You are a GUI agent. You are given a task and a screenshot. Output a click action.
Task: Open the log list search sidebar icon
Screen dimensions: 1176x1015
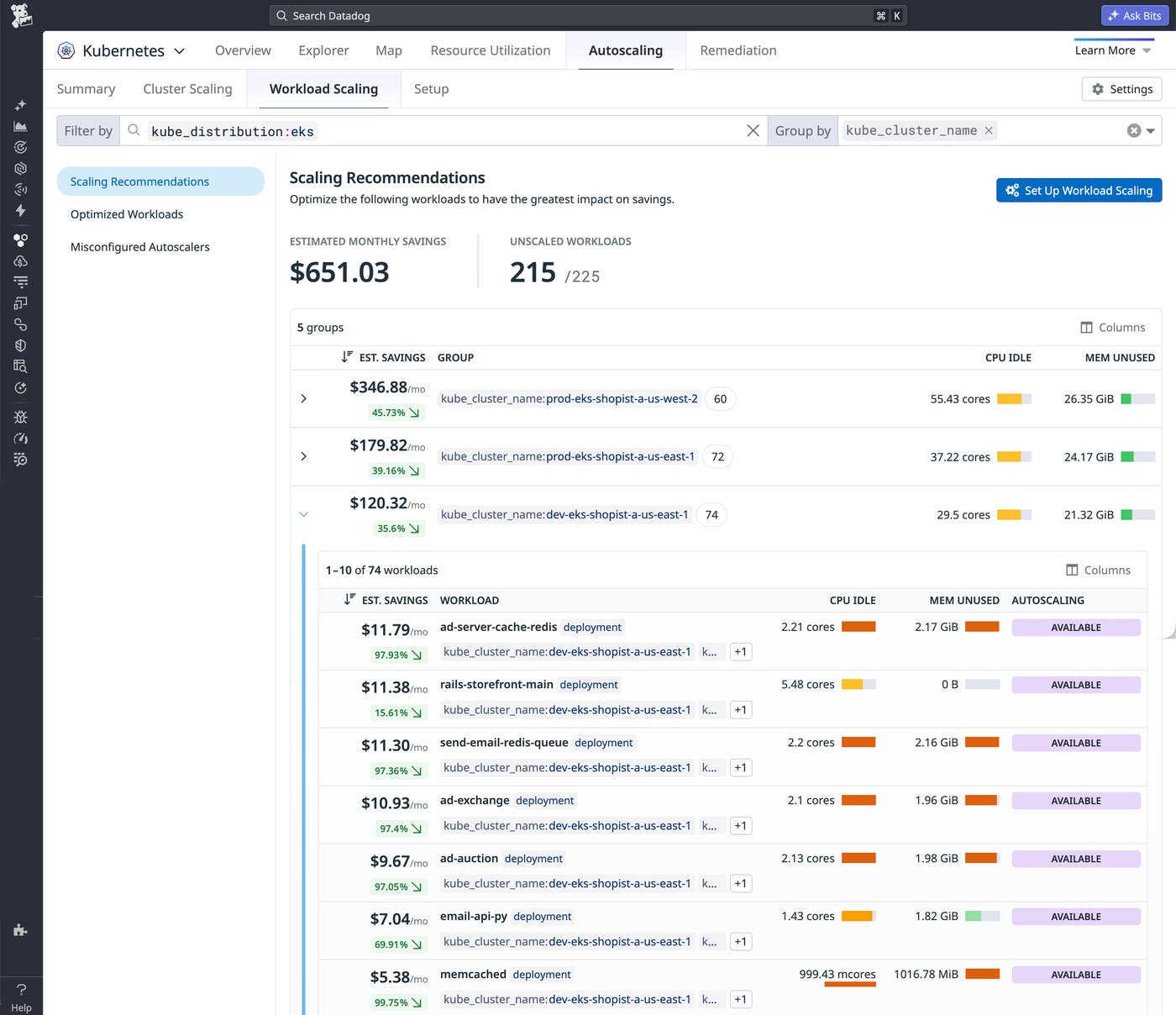coord(21,459)
